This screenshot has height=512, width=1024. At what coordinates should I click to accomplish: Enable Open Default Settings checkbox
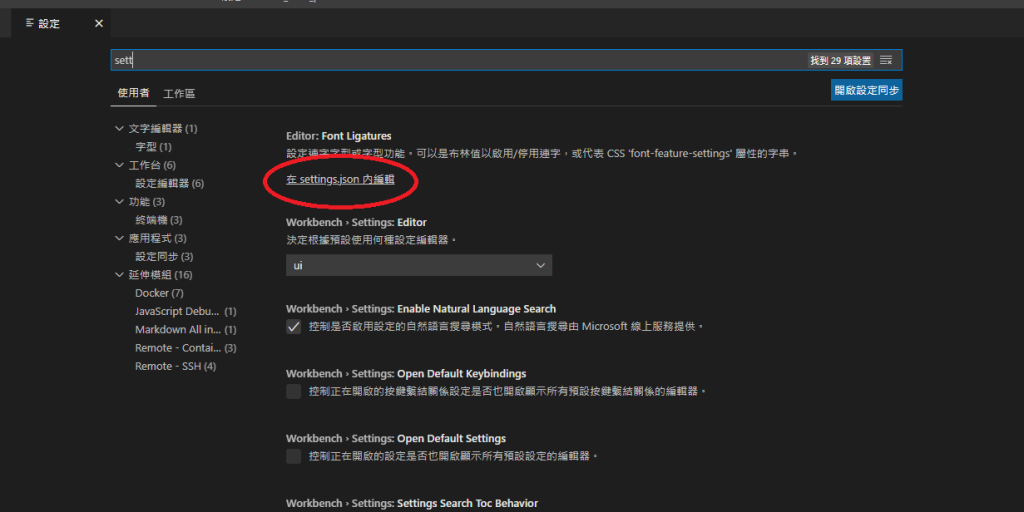coord(294,456)
